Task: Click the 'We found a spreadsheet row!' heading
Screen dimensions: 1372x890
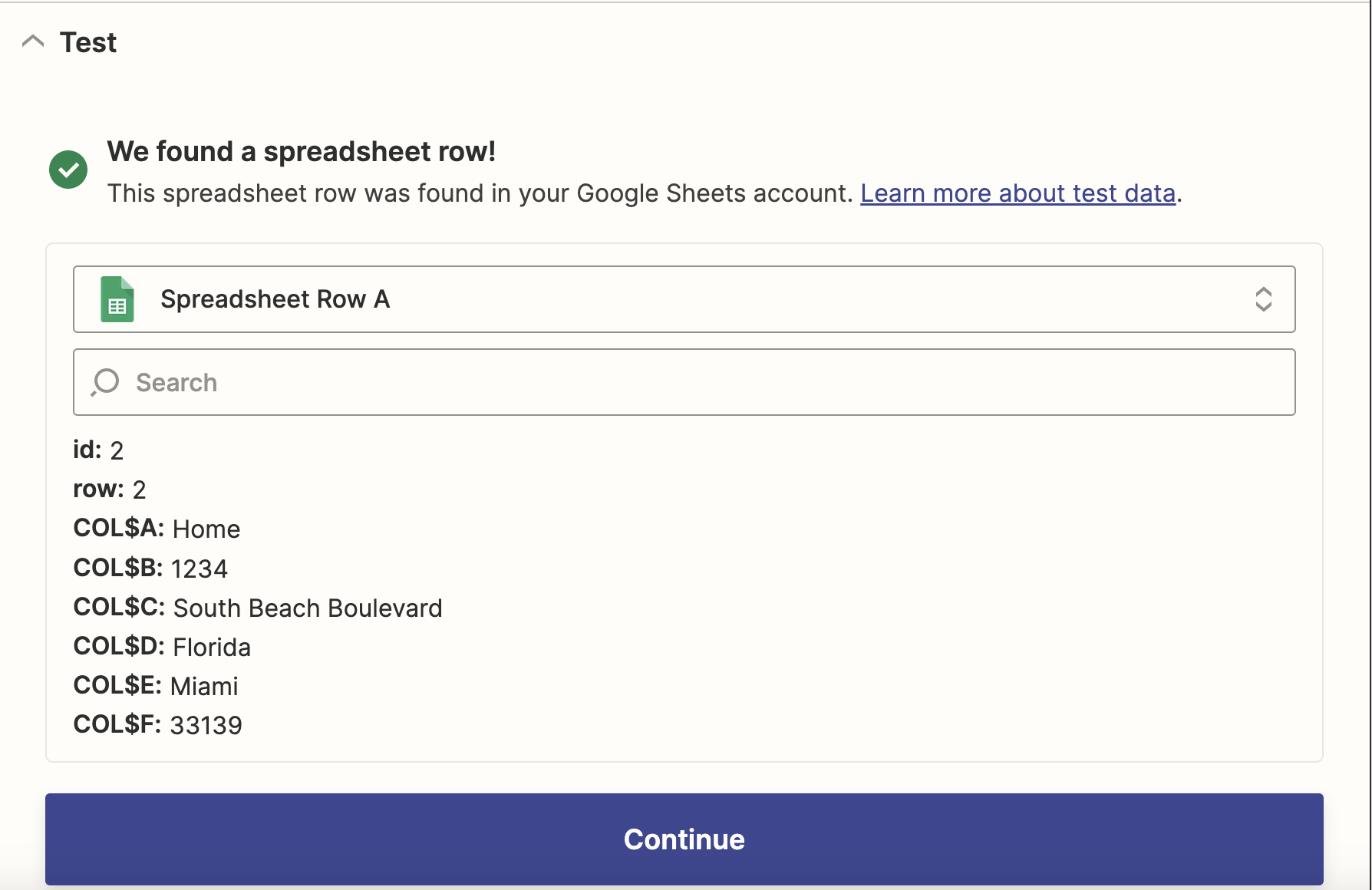Action: [x=301, y=152]
